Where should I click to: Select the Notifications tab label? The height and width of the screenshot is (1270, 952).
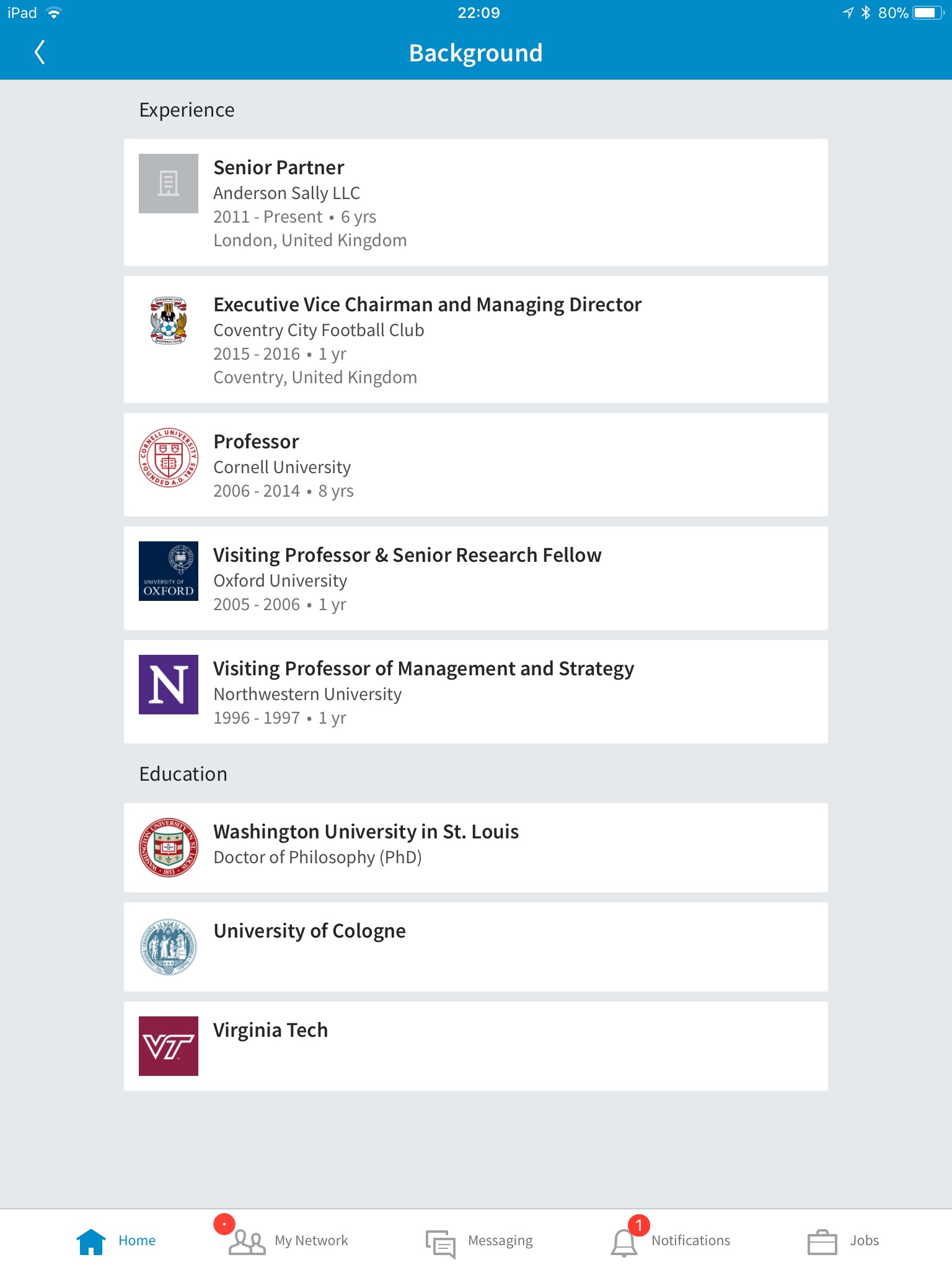pyautogui.click(x=690, y=1240)
